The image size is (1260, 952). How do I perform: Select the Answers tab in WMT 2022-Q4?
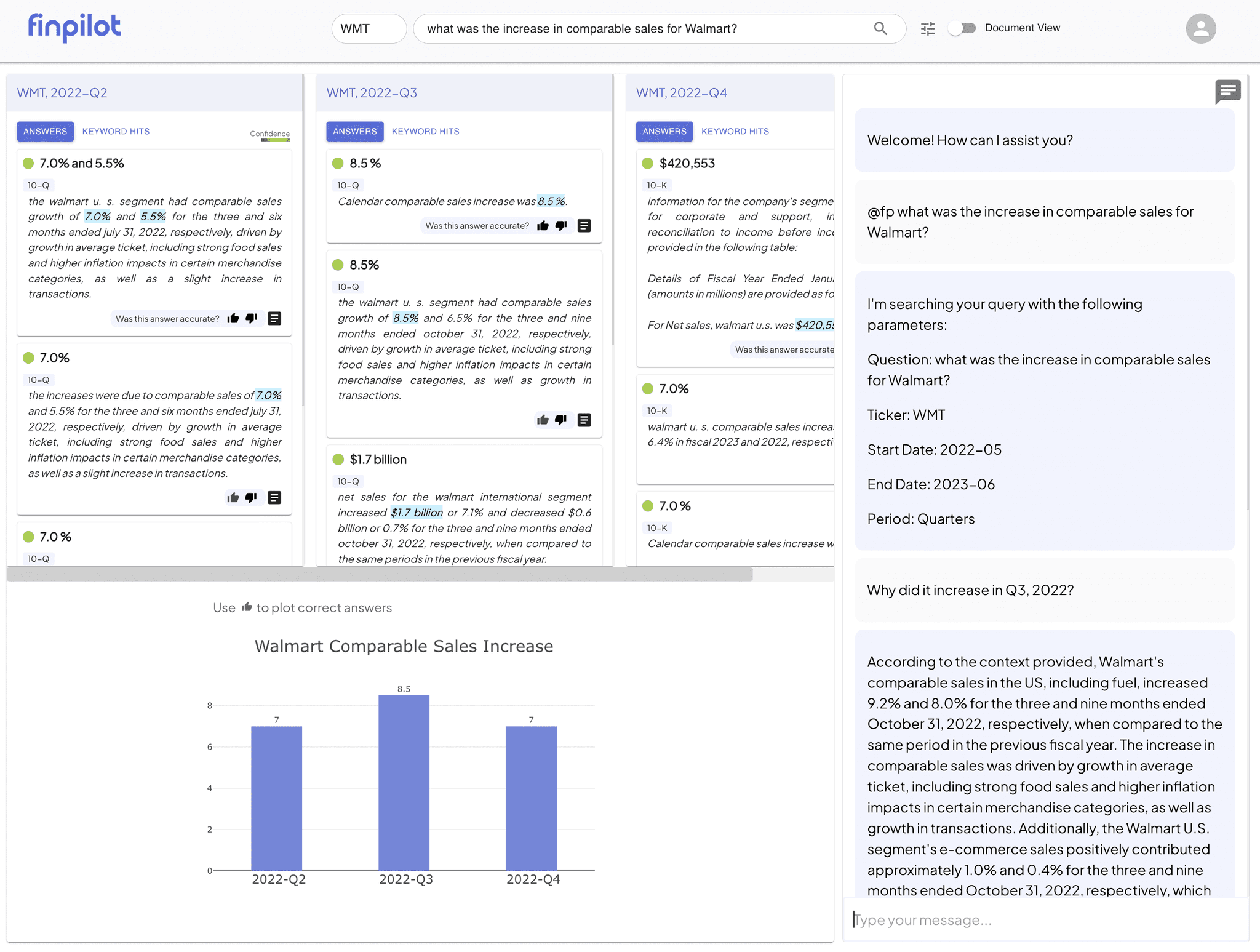(x=664, y=131)
